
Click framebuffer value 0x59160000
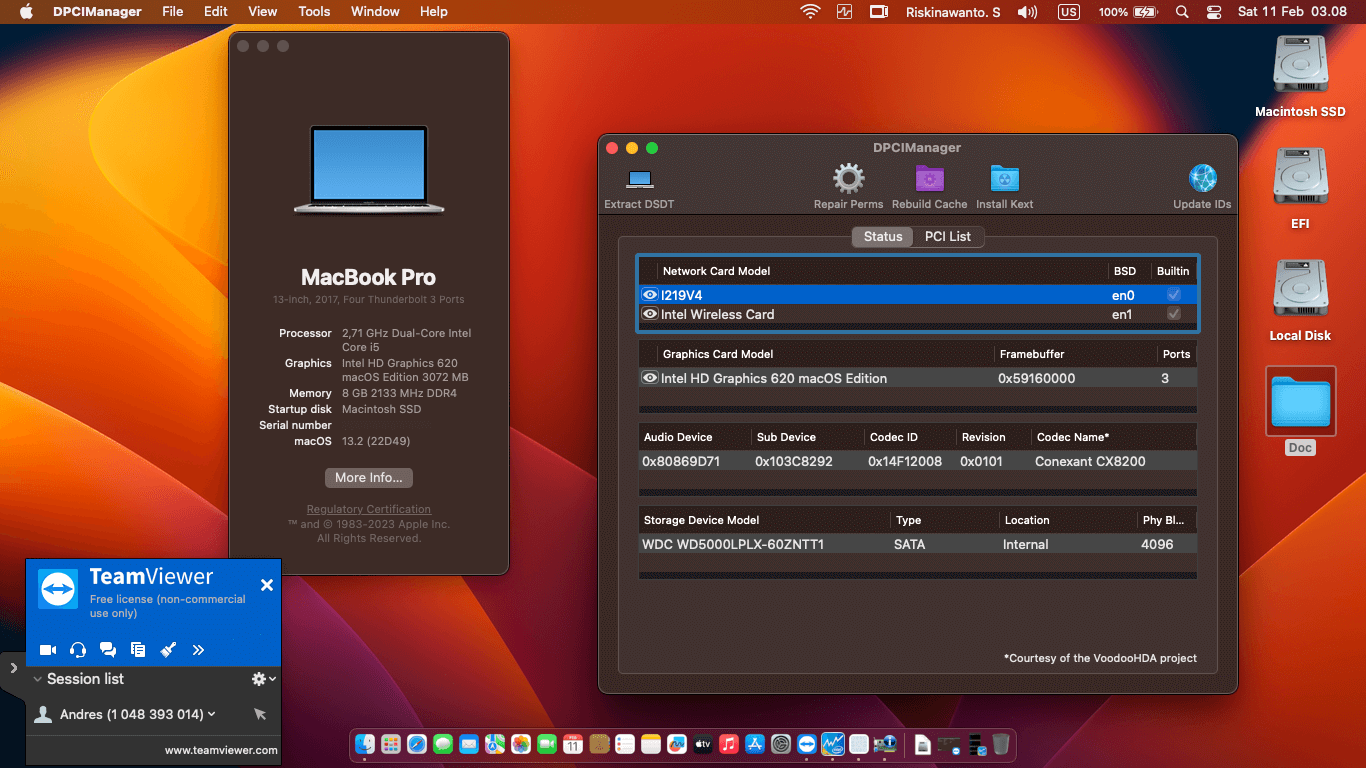[1037, 378]
